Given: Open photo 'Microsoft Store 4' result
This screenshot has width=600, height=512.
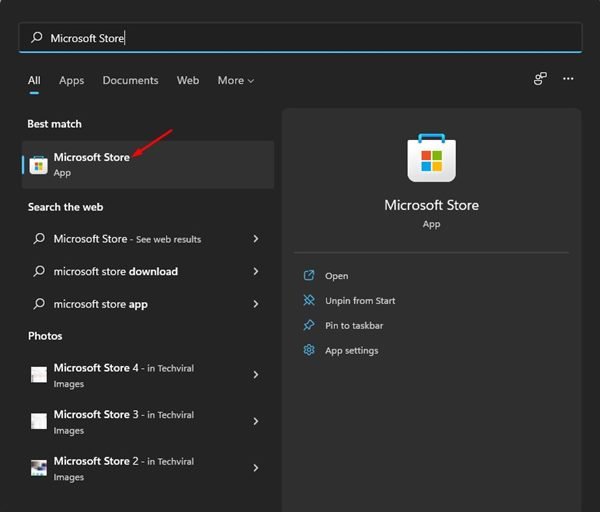Looking at the screenshot, I should pos(148,375).
